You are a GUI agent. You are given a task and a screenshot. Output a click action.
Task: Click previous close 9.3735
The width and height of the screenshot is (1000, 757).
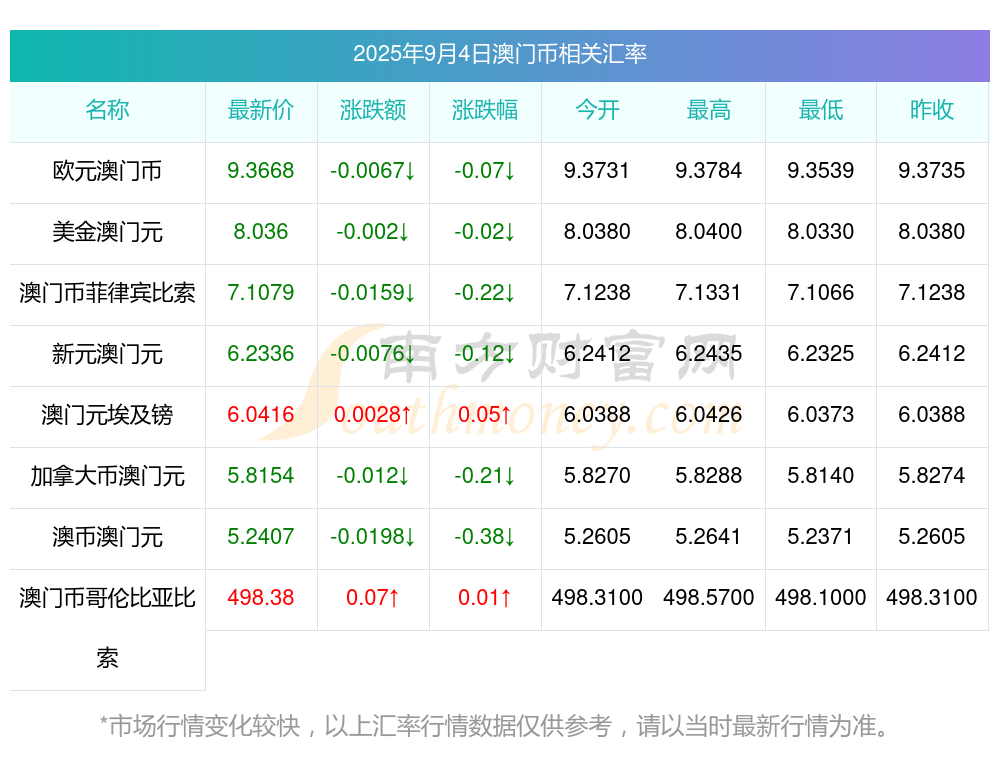[932, 170]
